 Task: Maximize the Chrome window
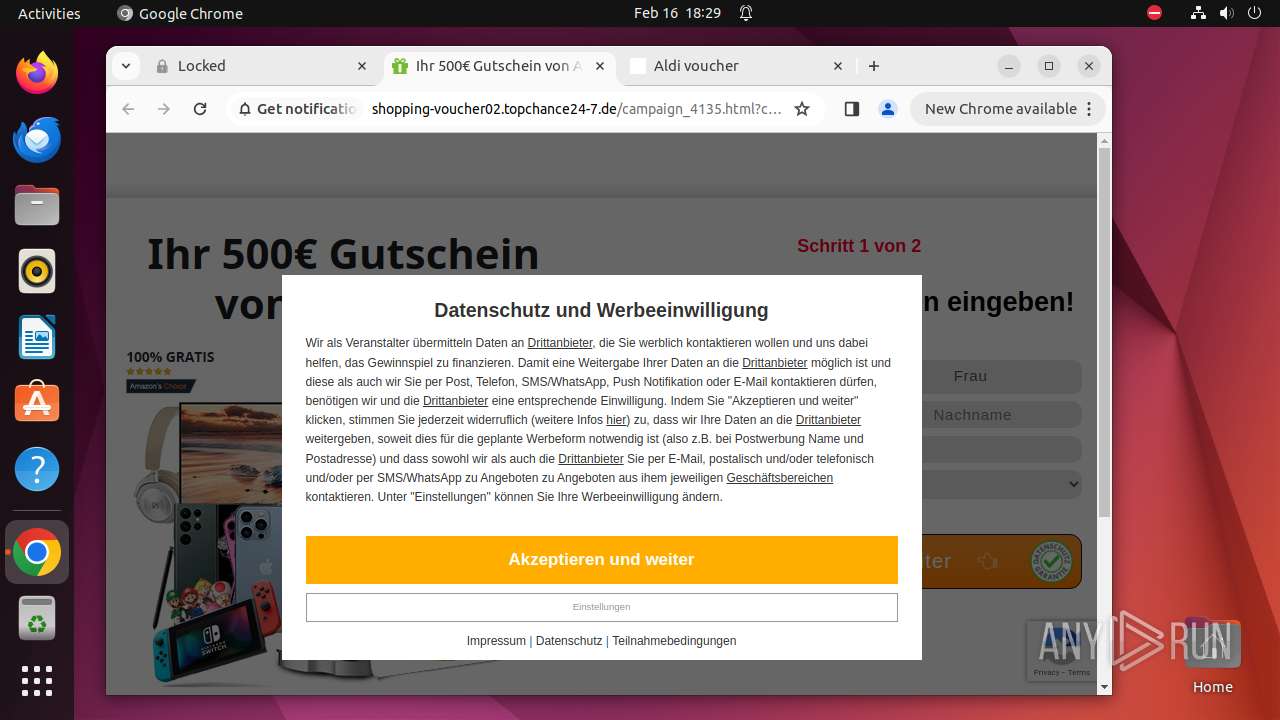coord(1049,66)
